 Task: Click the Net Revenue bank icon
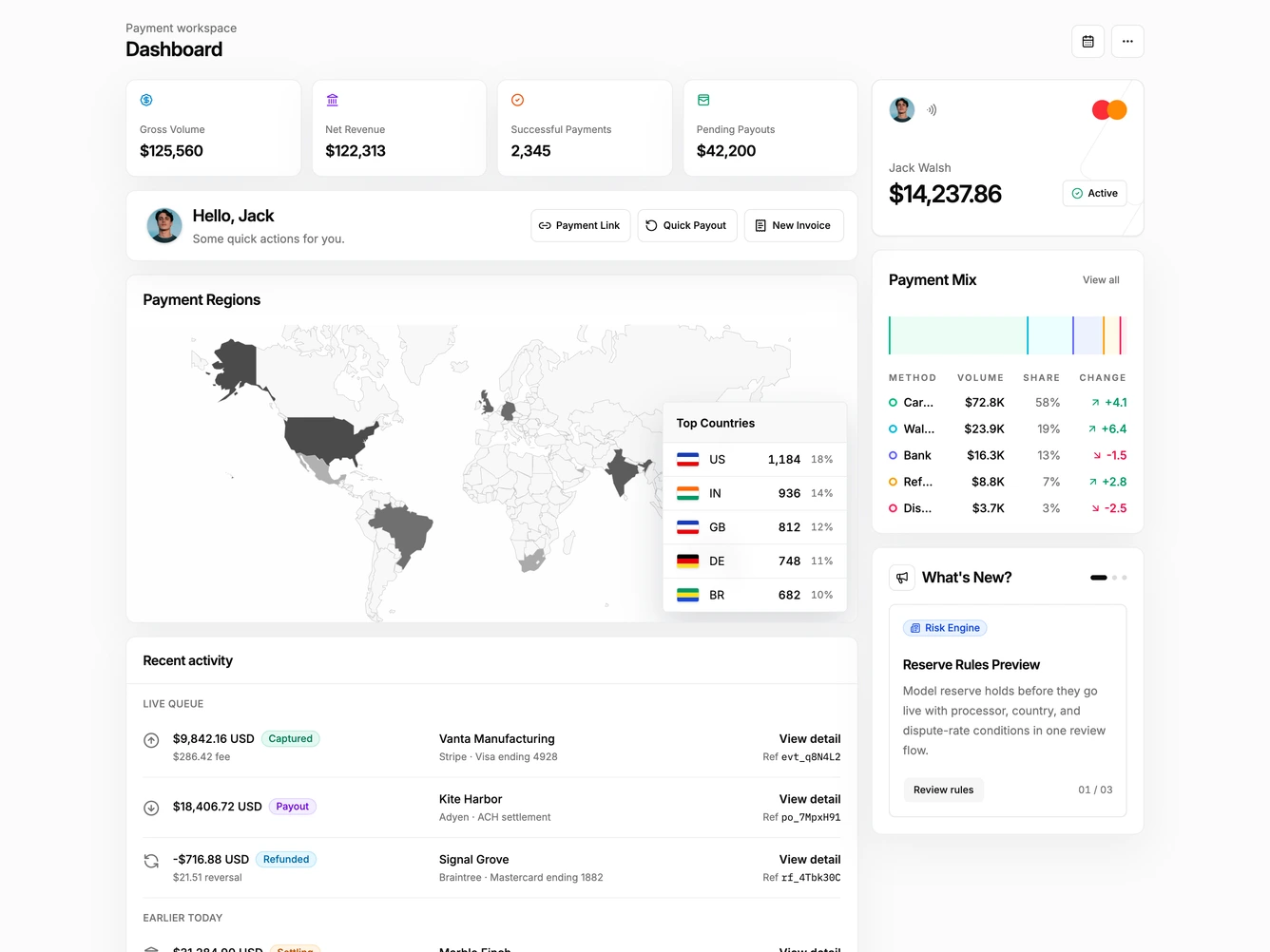coord(332,100)
